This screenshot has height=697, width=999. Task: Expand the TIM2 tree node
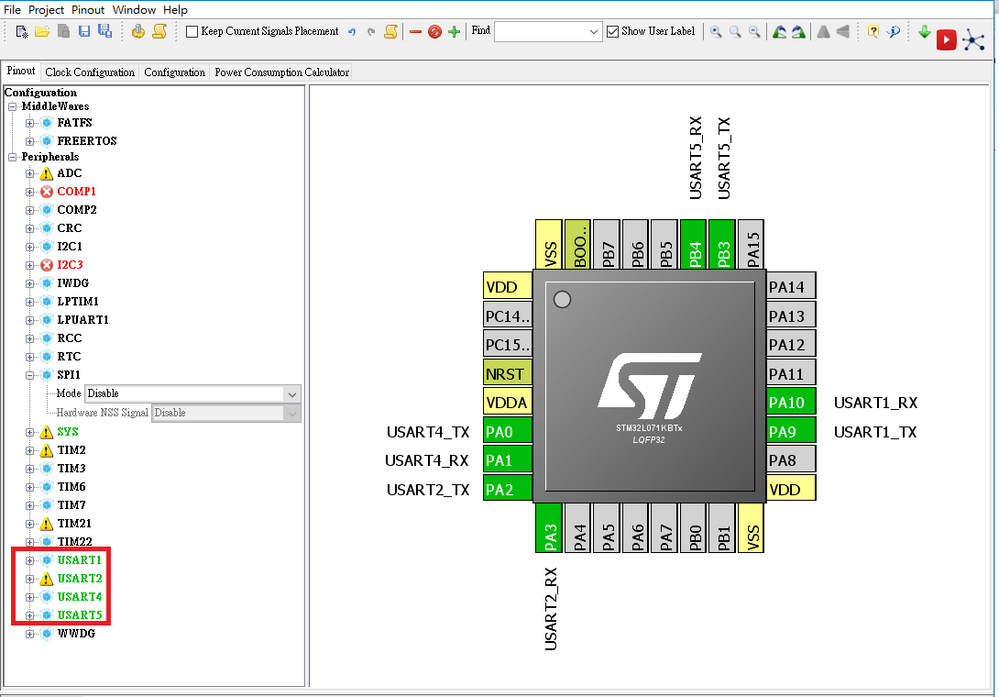click(29, 450)
